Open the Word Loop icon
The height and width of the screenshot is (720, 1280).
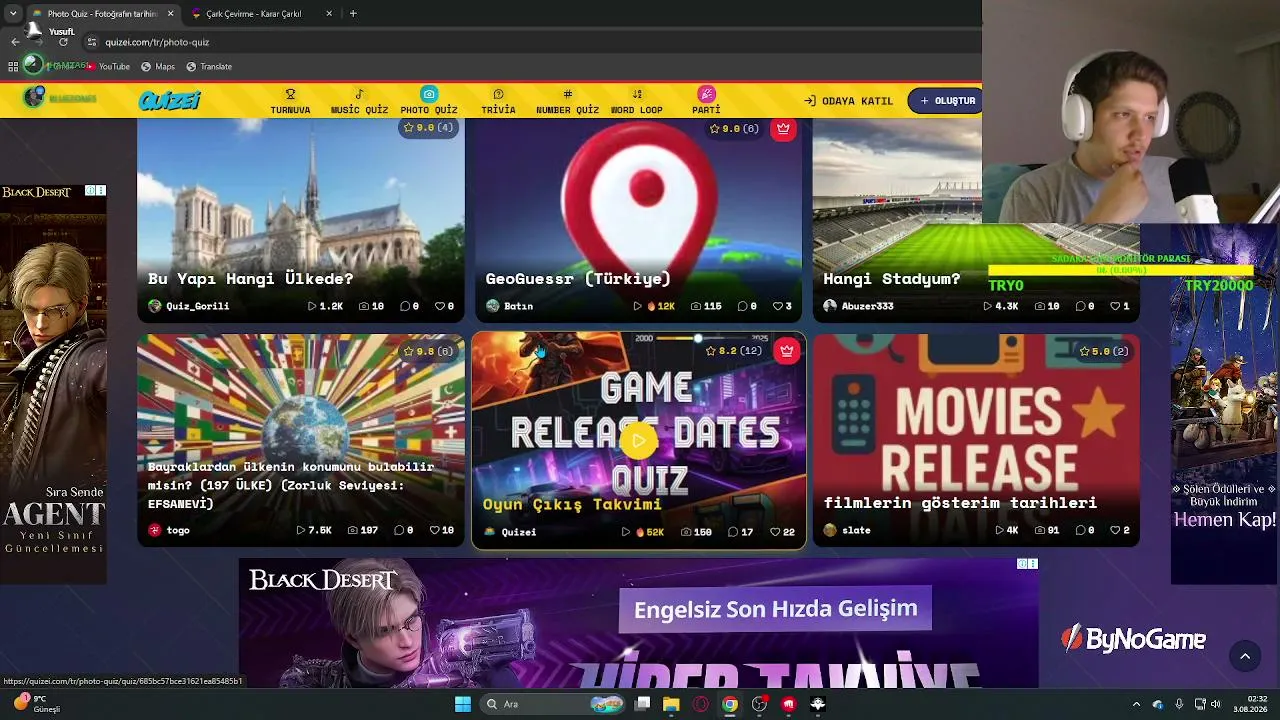click(637, 95)
